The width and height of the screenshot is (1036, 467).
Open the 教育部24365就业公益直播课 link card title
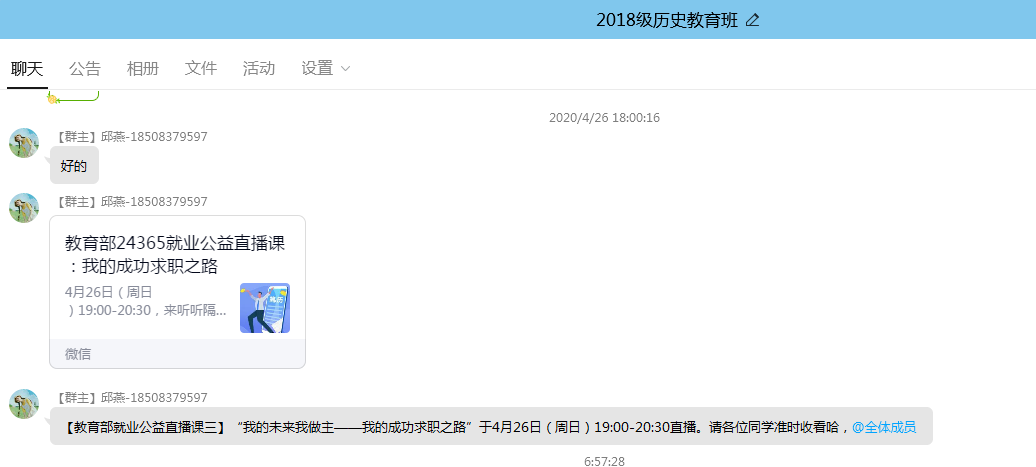coord(175,255)
